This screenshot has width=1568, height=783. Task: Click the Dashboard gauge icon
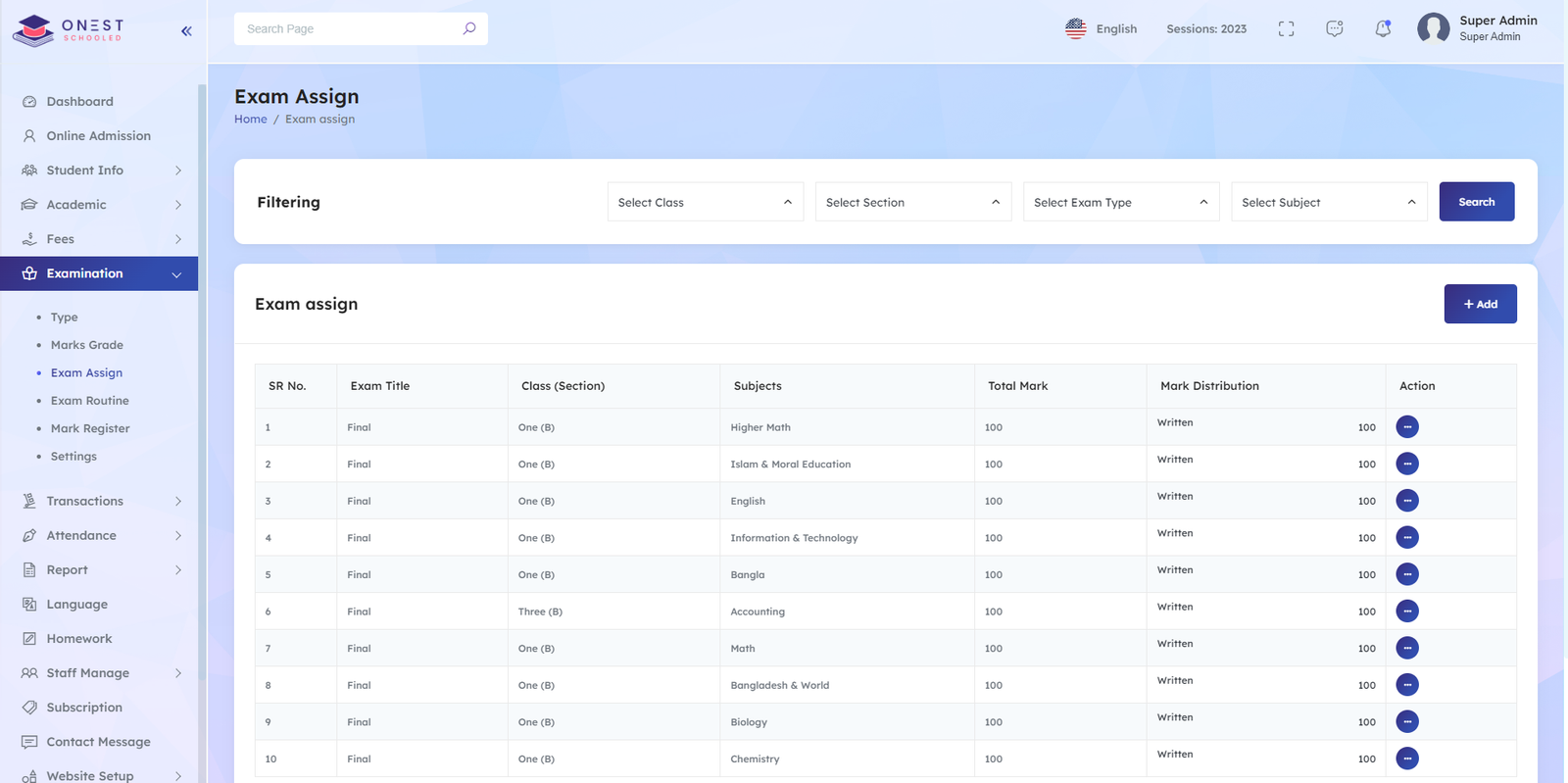(29, 102)
